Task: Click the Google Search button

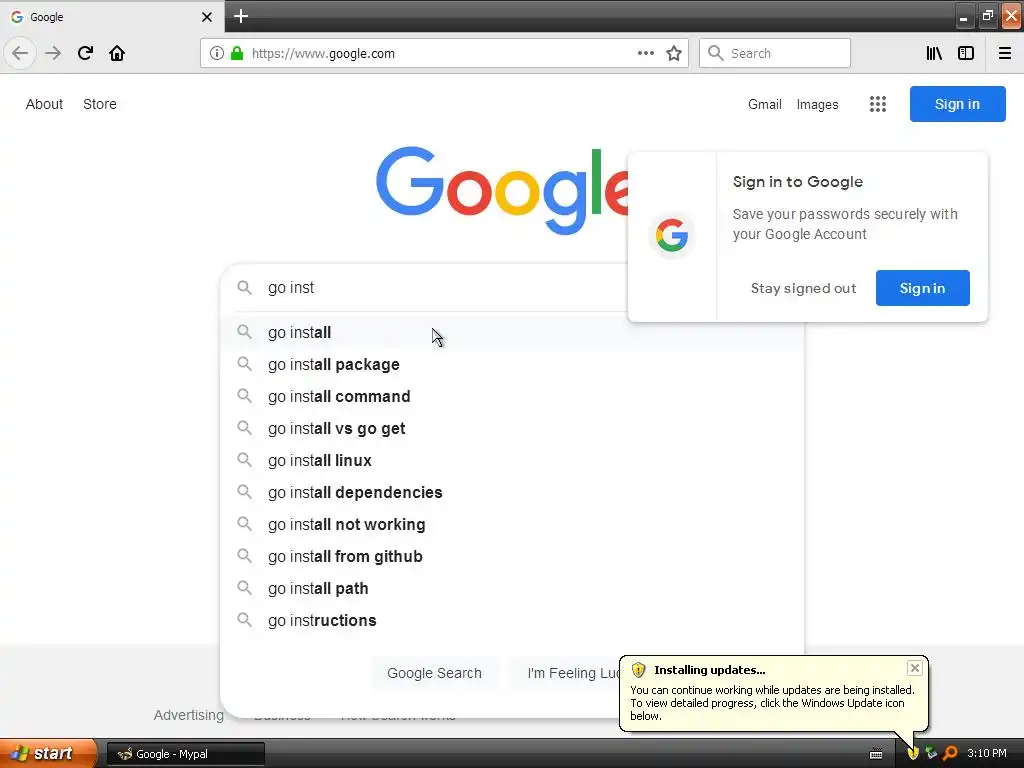Action: pyautogui.click(x=434, y=673)
